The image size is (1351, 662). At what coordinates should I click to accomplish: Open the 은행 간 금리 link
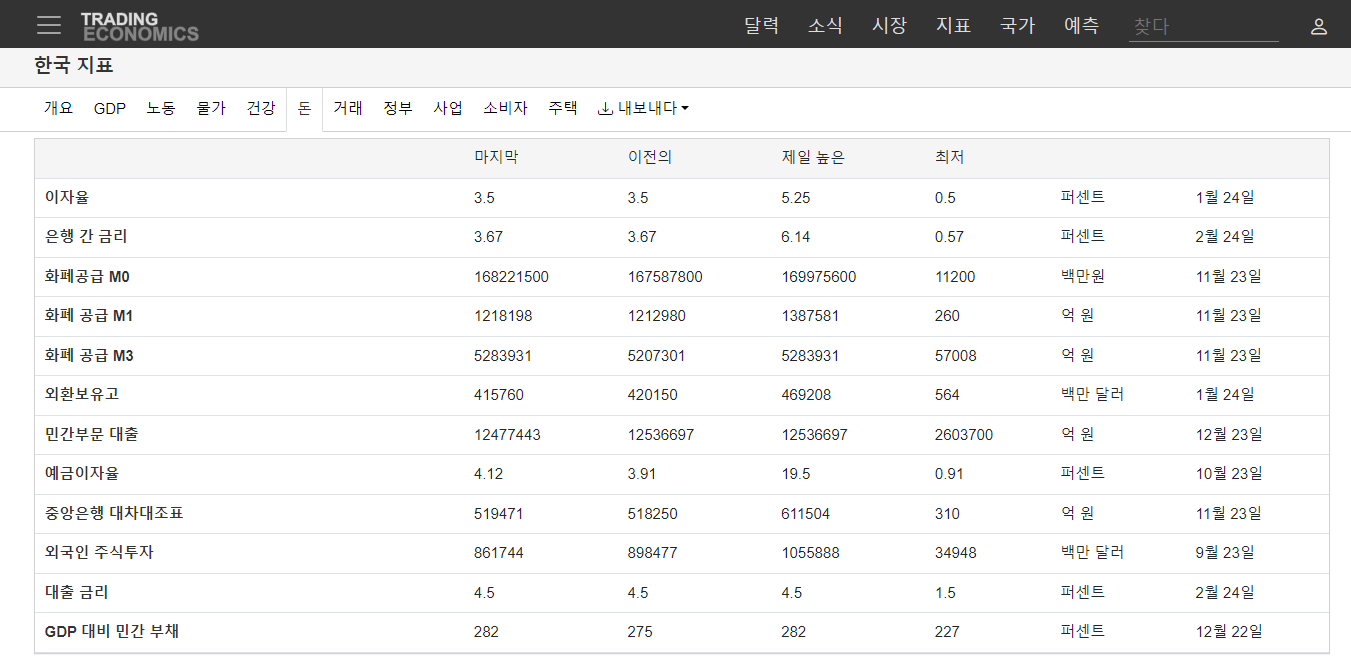click(x=86, y=237)
